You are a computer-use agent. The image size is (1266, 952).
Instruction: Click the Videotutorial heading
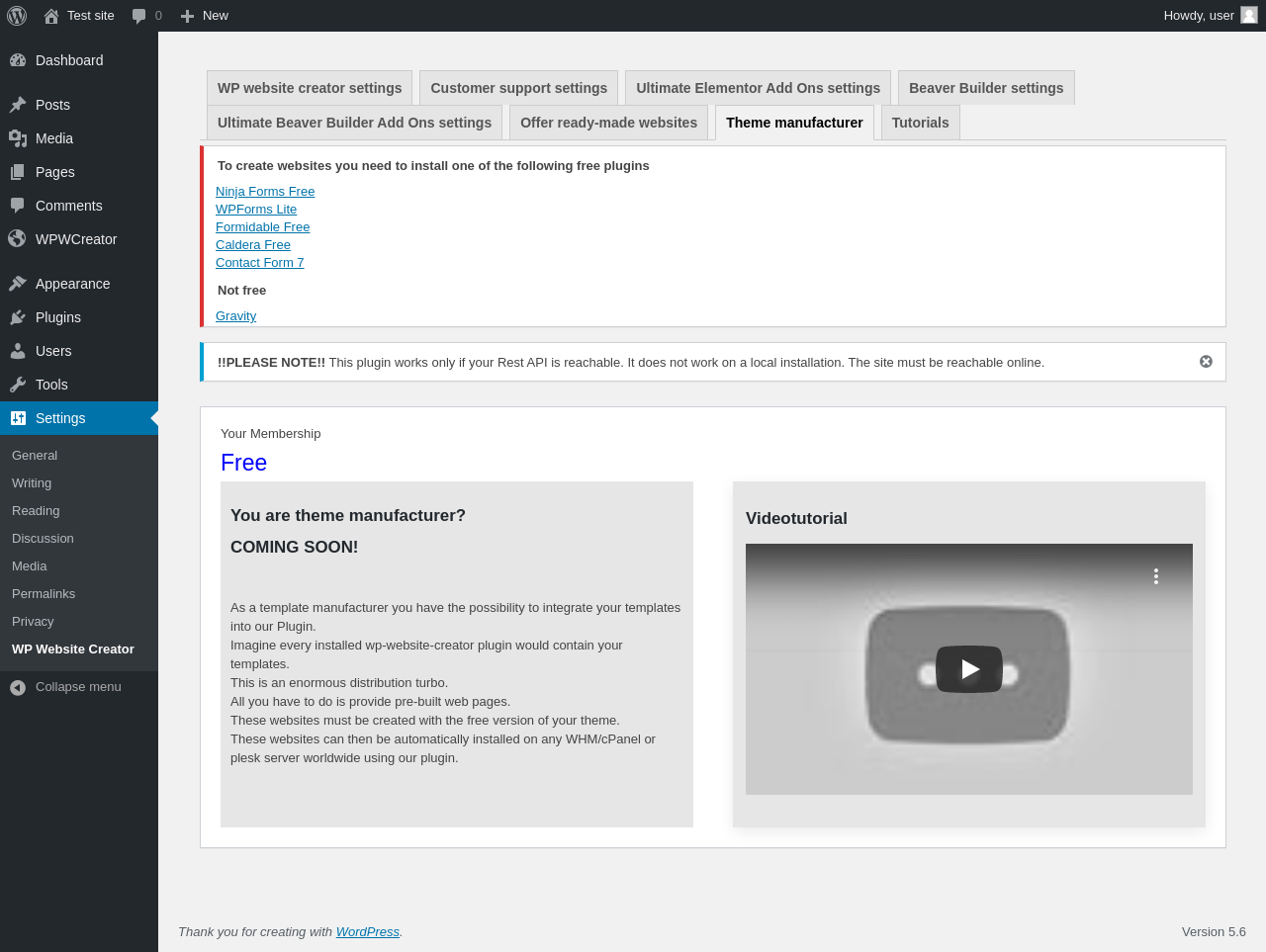click(796, 519)
